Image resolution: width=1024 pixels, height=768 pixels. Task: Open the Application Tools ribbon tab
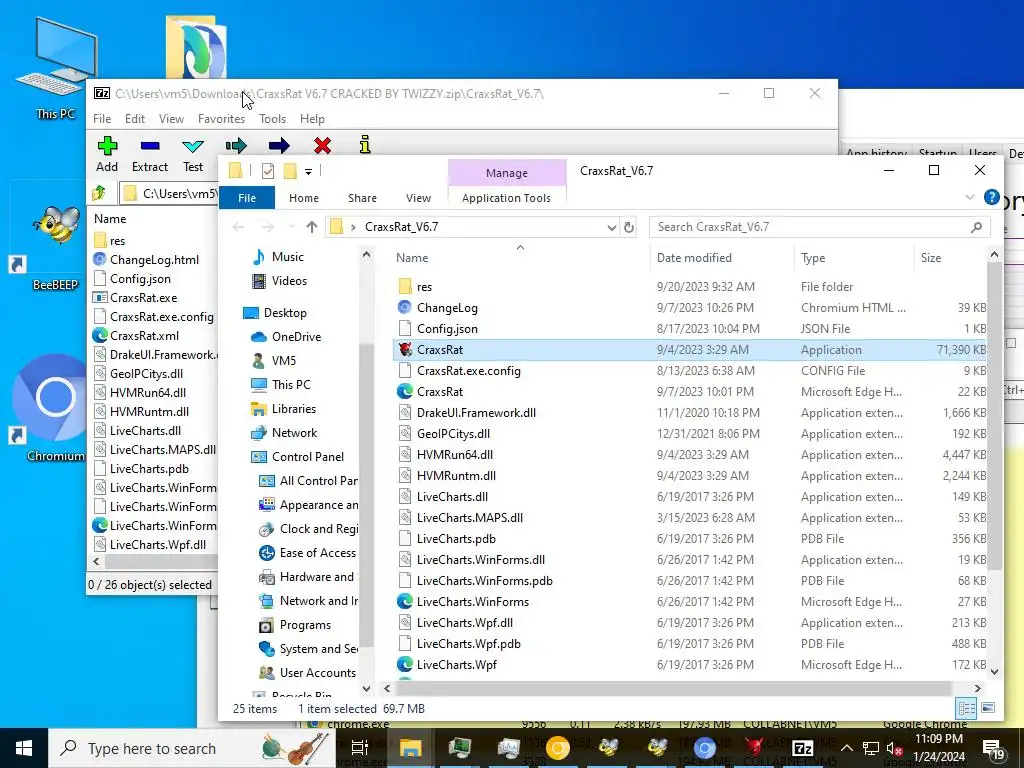(506, 198)
